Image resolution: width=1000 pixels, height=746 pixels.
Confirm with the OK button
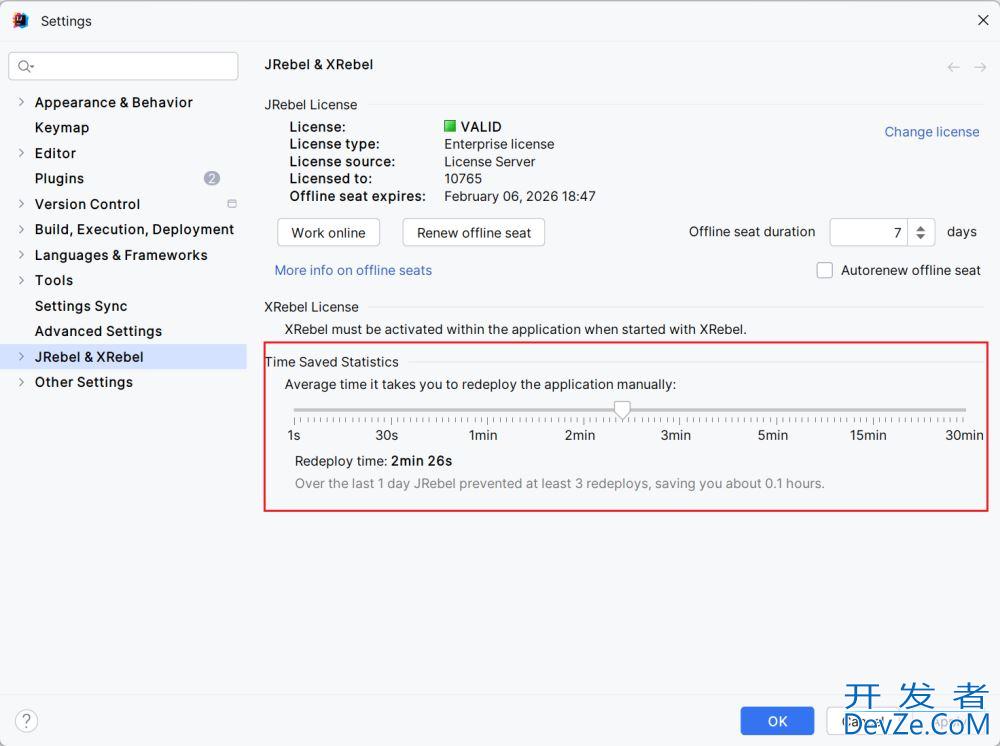tap(777, 721)
